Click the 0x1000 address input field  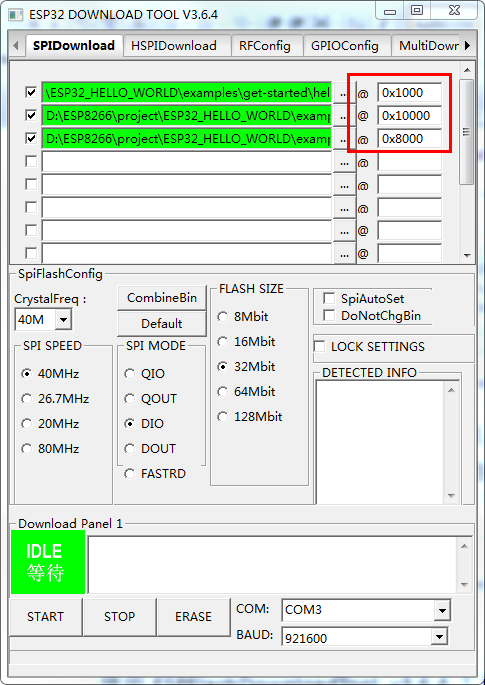[x=409, y=93]
